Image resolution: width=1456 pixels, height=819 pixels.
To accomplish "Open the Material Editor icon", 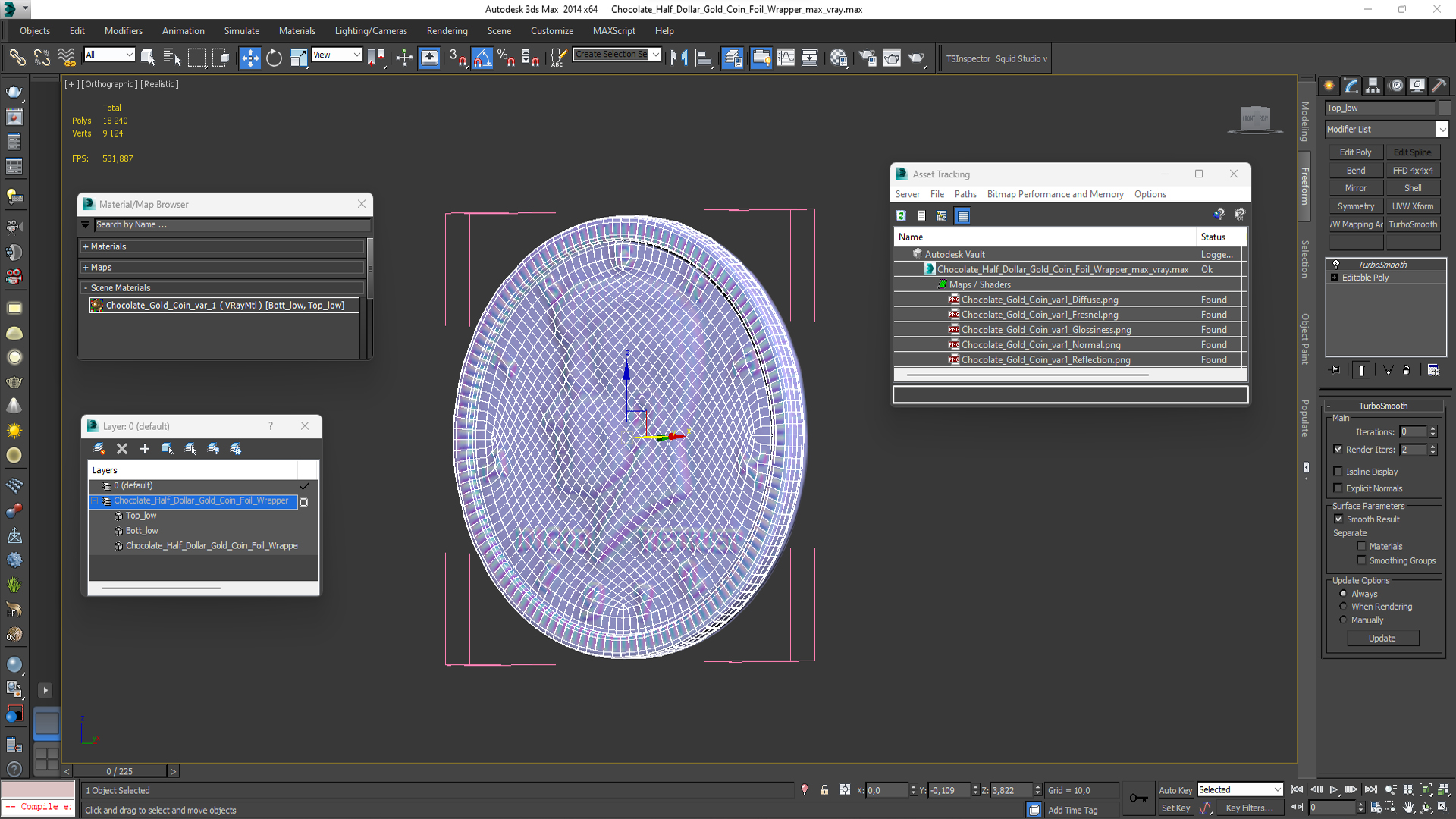I will [x=838, y=58].
